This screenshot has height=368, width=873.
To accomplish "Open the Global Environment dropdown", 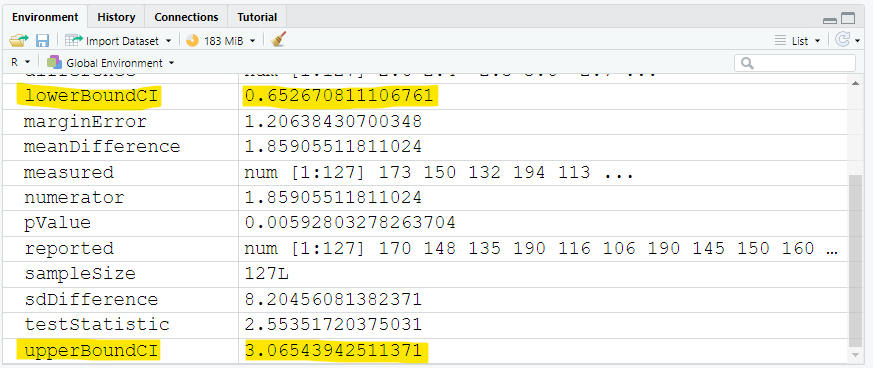I will [x=110, y=63].
